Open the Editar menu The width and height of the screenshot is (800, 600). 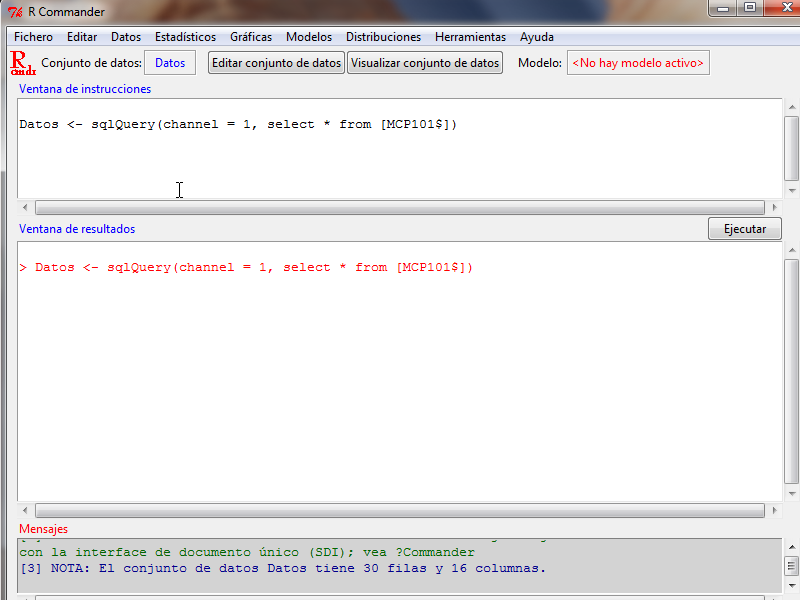82,37
